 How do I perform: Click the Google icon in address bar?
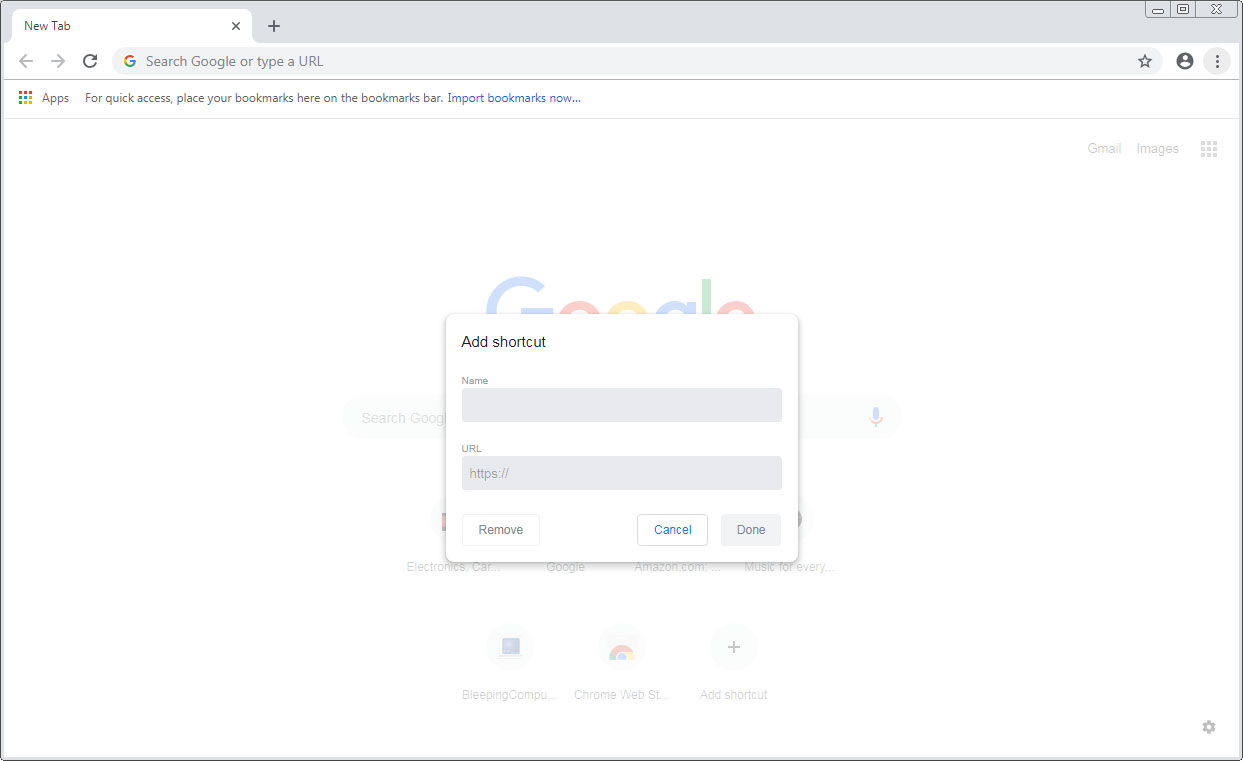click(x=130, y=61)
